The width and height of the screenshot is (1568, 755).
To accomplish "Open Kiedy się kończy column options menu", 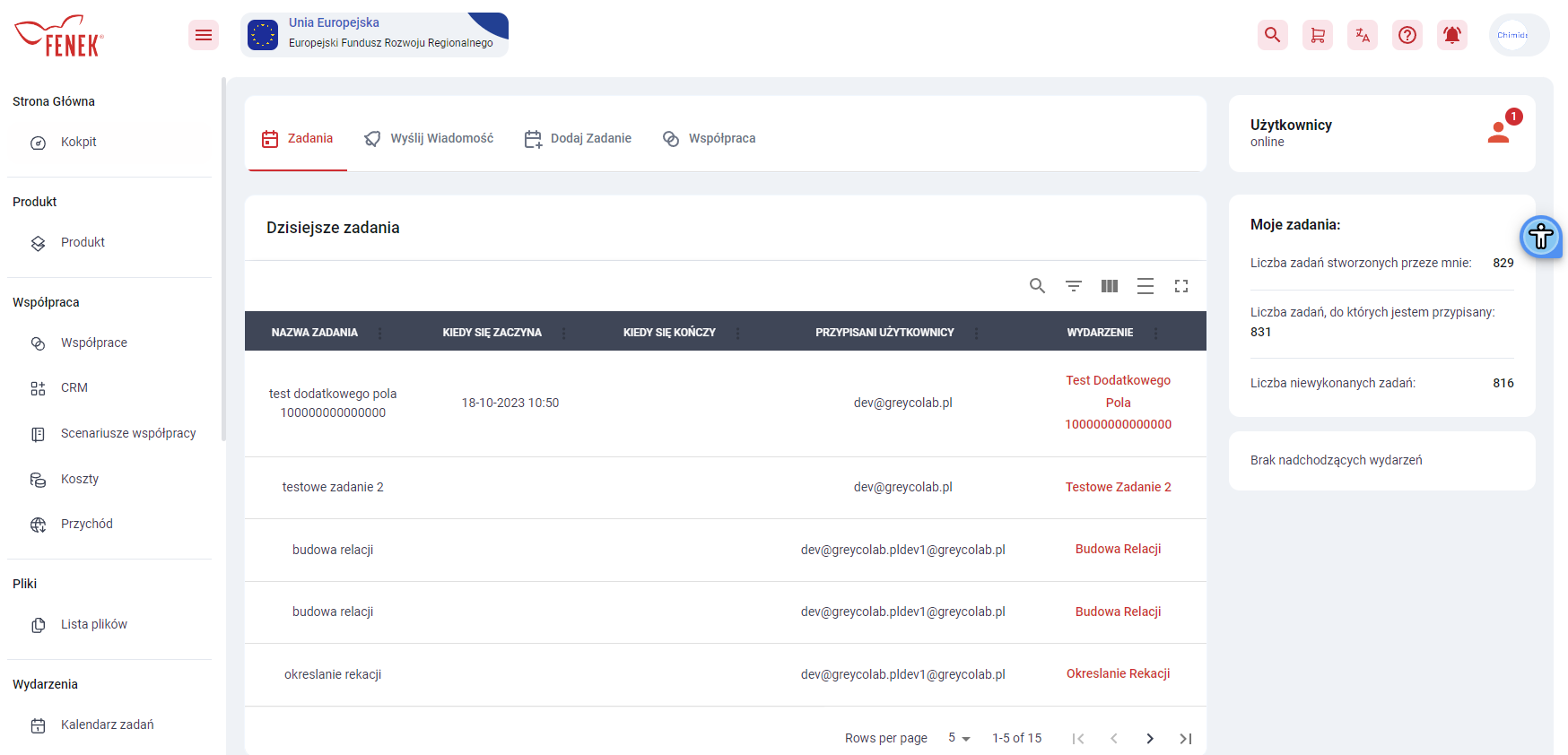I will pos(738,333).
